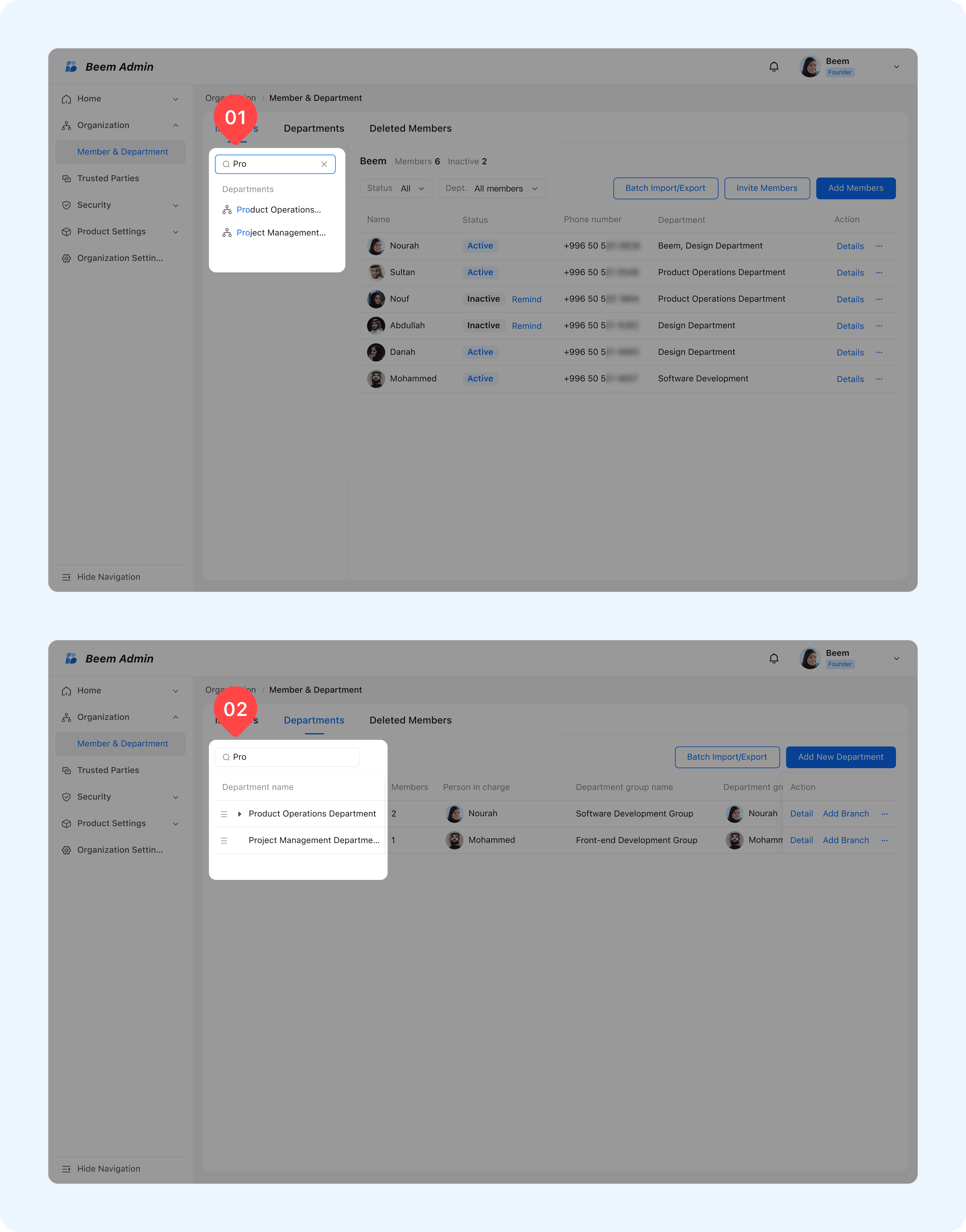
Task: Clear the Pro search with the X icon
Action: [x=324, y=164]
